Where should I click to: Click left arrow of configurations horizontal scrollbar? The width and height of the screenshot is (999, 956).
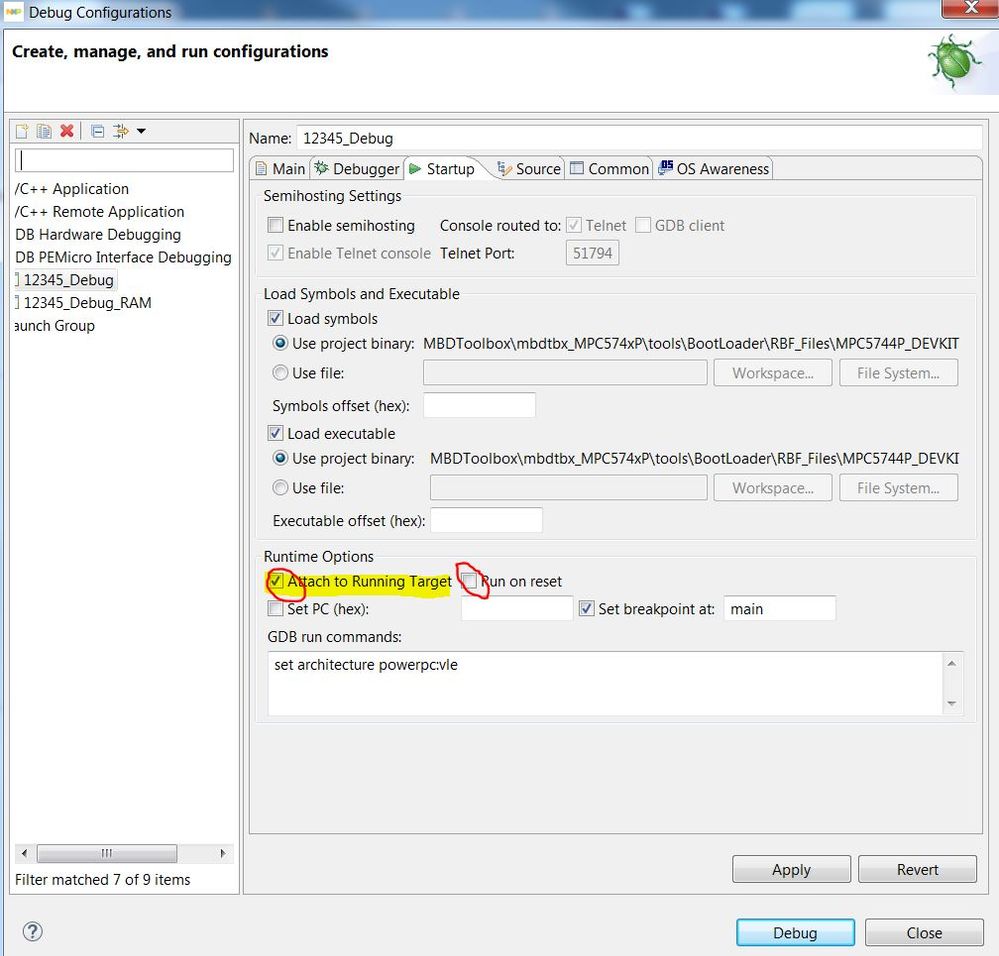[24, 853]
